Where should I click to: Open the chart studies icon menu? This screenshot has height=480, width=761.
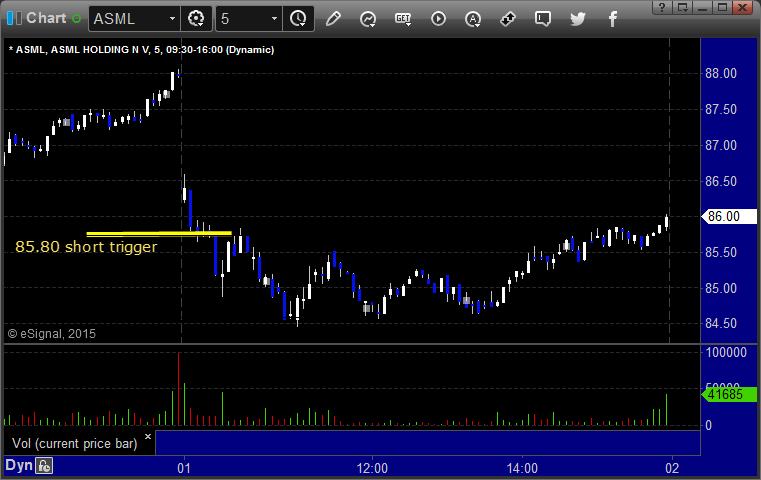pos(368,19)
